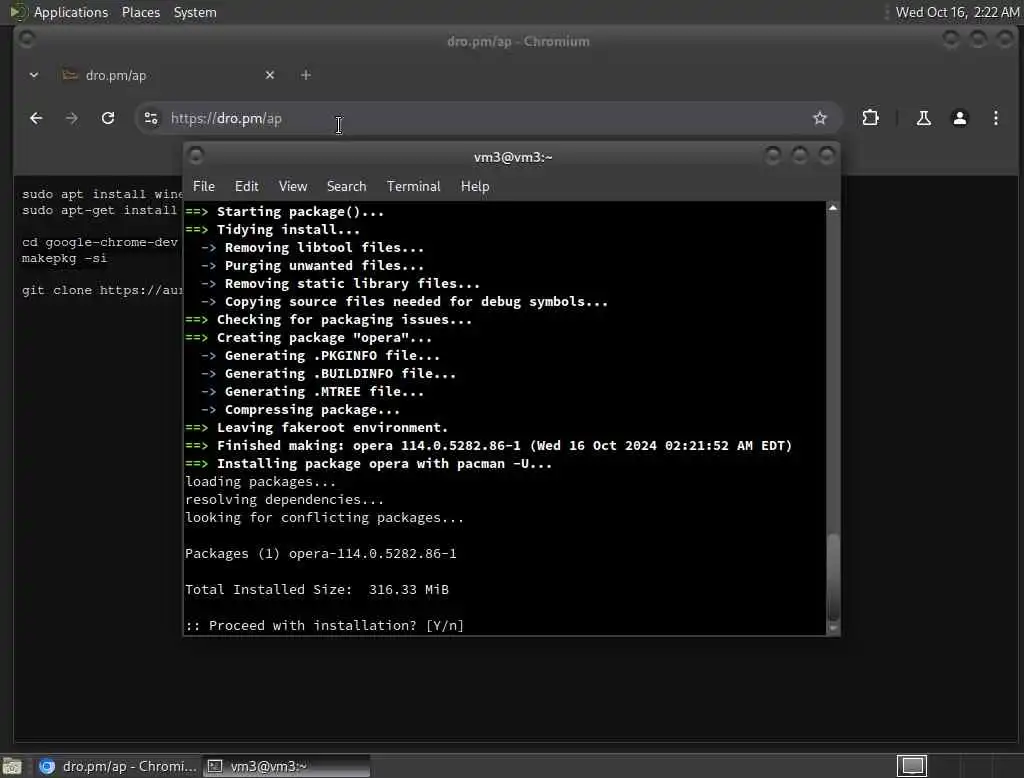This screenshot has width=1024, height=778.
Task: Open the System menu in top panel
Action: click(x=195, y=12)
